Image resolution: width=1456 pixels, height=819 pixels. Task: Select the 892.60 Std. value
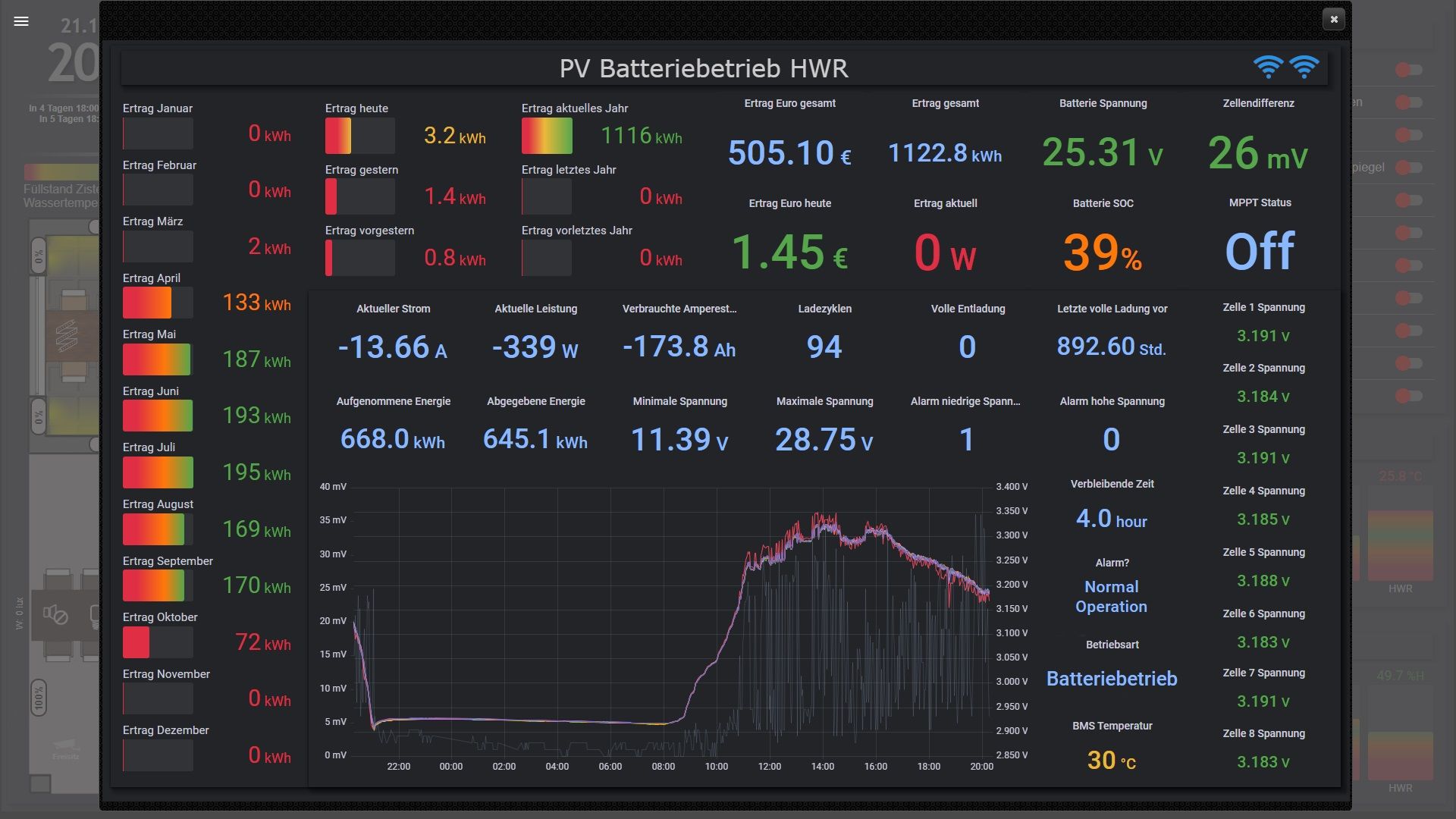pyautogui.click(x=1112, y=347)
